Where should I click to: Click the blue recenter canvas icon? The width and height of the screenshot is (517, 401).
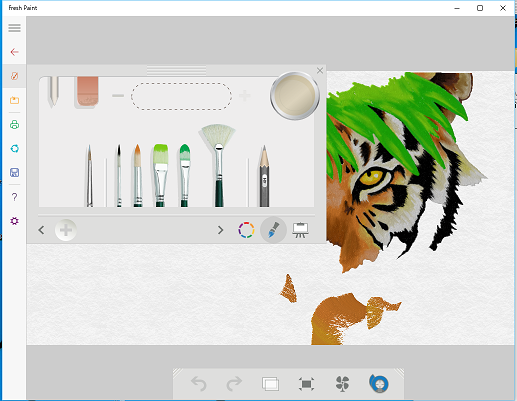[379, 384]
